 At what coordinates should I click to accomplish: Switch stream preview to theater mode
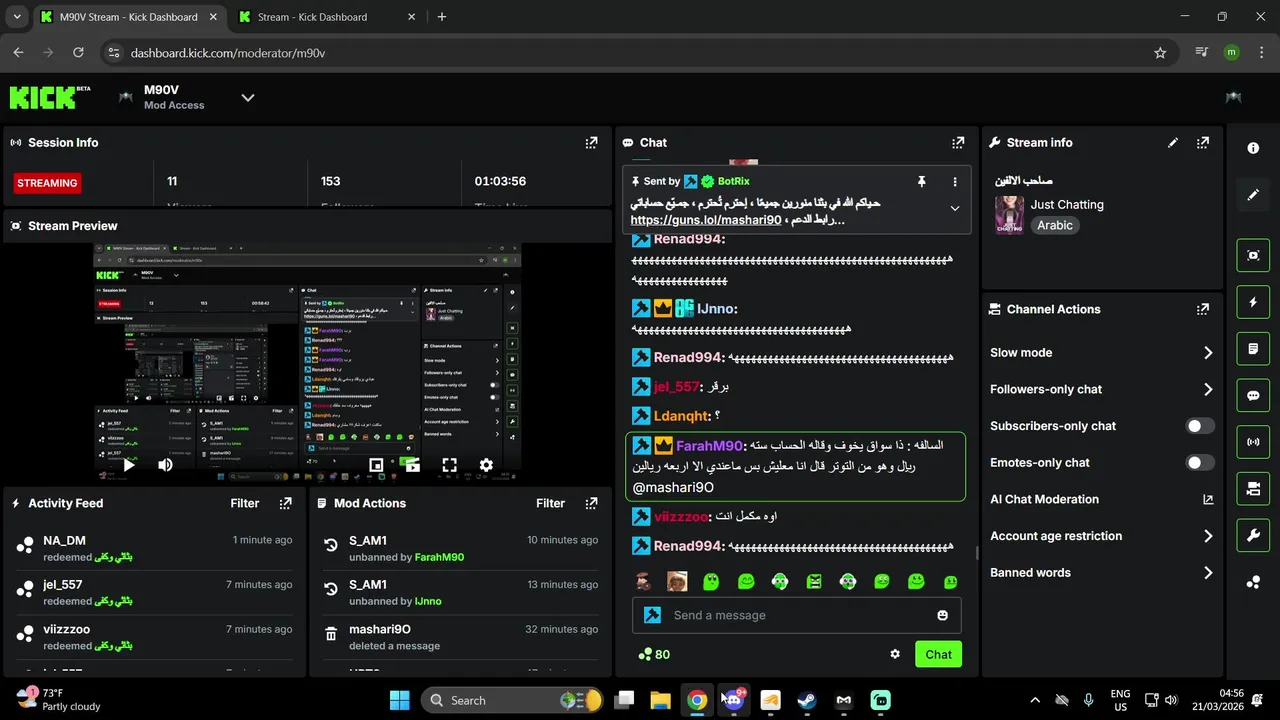pyautogui.click(x=412, y=465)
